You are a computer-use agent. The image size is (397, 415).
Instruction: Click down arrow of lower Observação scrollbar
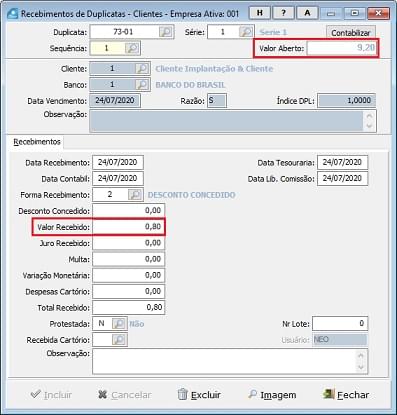pos(361,368)
